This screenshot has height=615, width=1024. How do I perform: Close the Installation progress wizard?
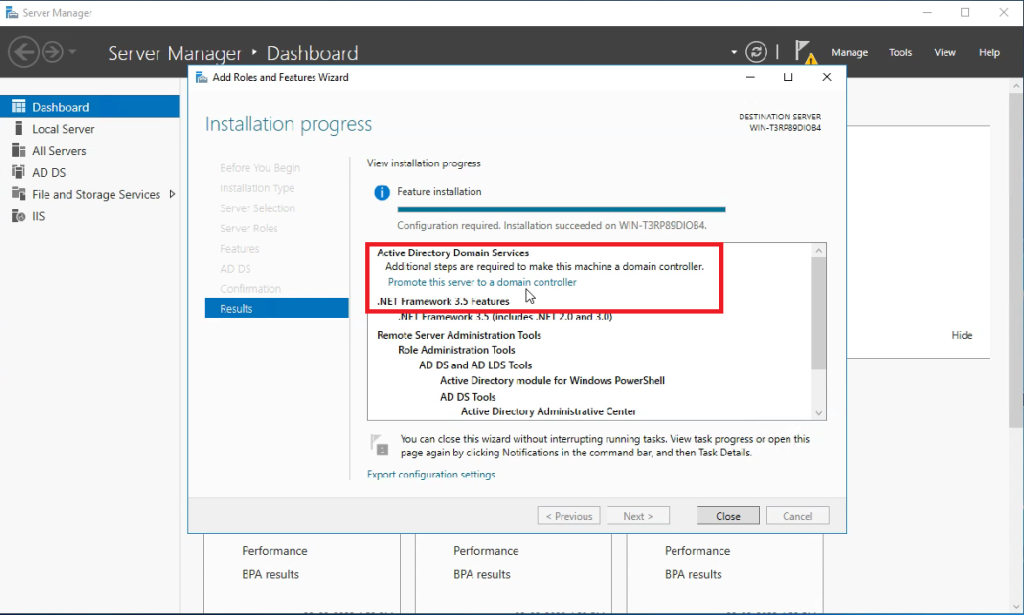click(727, 515)
